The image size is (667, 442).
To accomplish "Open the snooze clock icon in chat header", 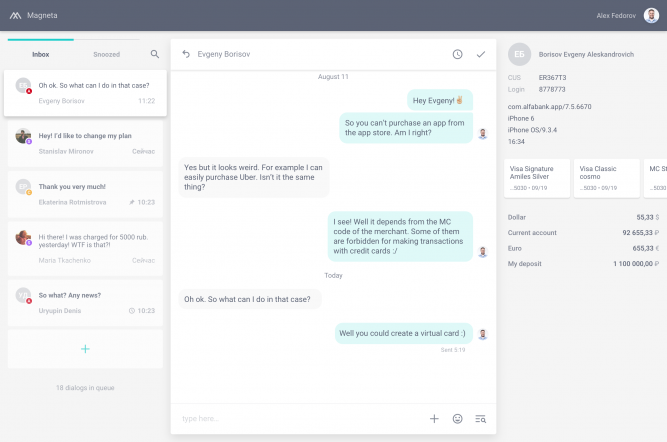I will coord(457,54).
